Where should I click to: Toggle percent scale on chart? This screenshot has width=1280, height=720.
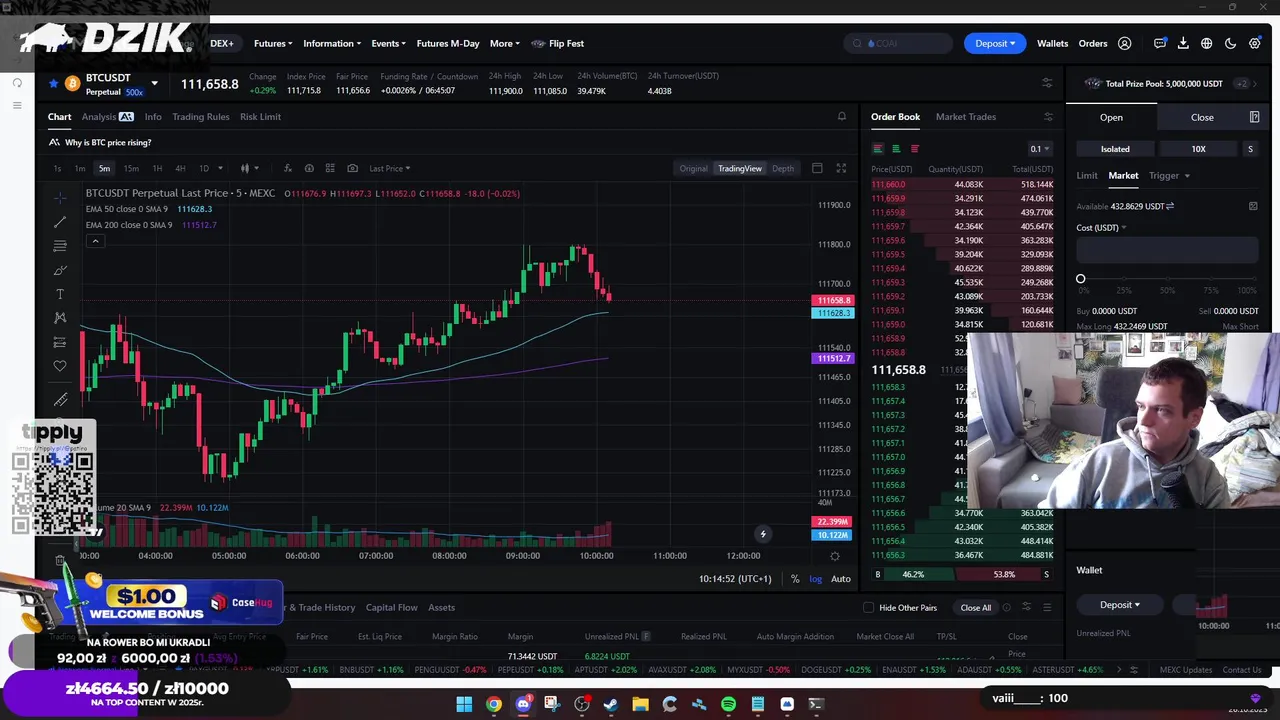(795, 579)
